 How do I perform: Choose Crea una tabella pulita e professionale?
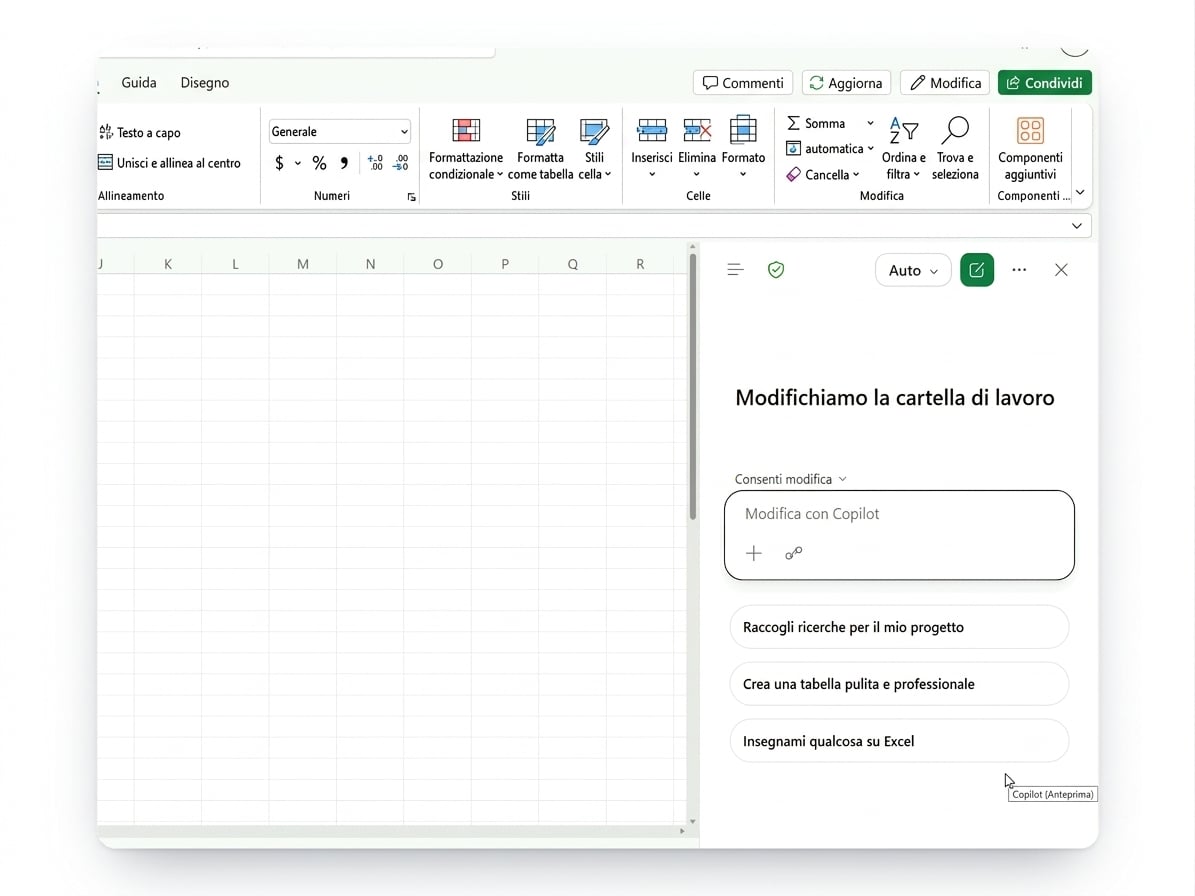[899, 684]
